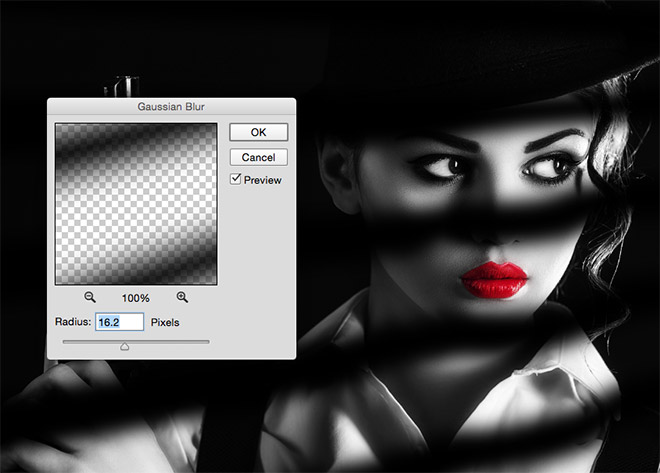Click the slider track left of the handle
This screenshot has width=660, height=473.
click(91, 342)
